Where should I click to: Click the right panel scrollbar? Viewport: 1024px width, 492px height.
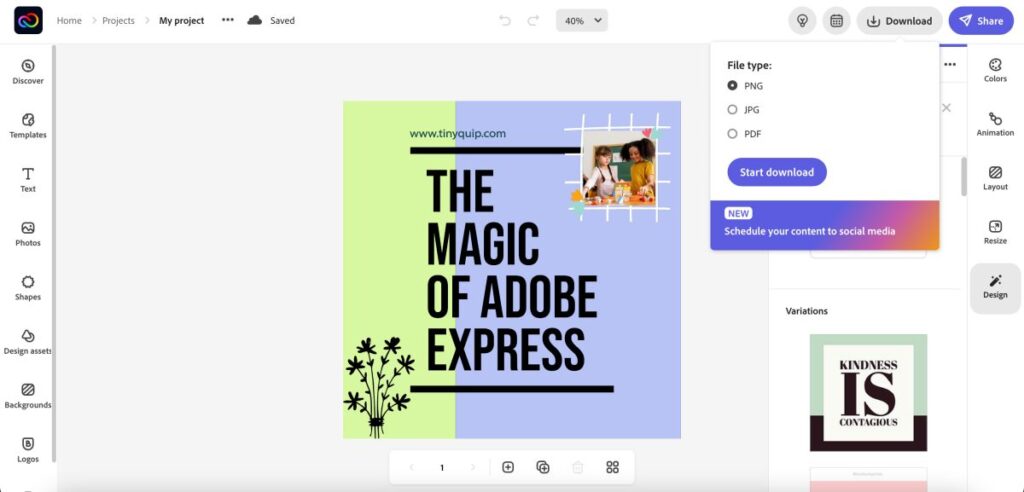(963, 176)
